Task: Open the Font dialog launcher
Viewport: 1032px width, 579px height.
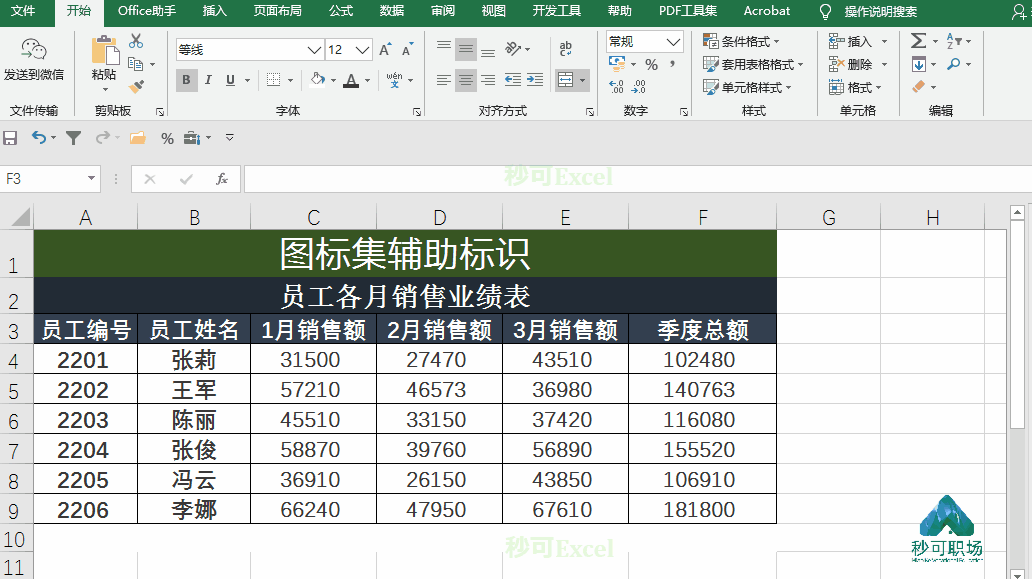Action: click(417, 112)
